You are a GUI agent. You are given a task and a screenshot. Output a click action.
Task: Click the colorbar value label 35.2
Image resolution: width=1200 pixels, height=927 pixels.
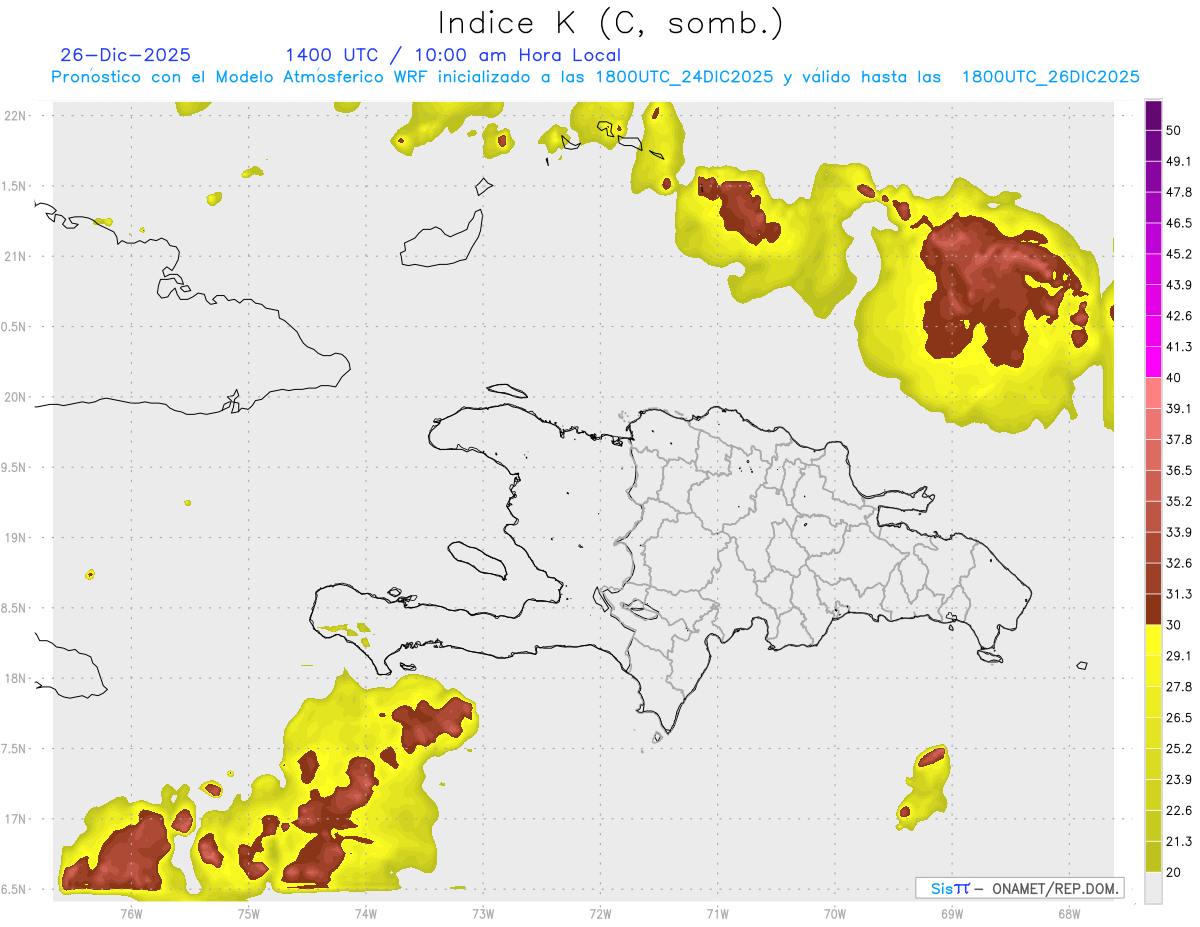coord(1179,502)
